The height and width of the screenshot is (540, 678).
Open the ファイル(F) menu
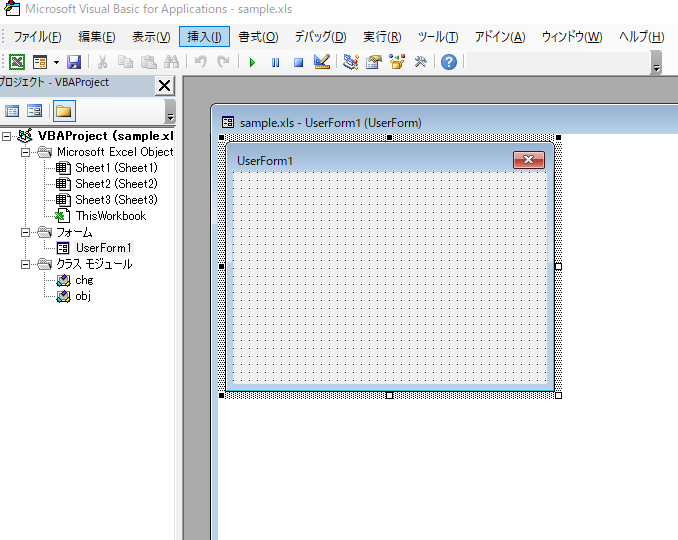tap(37, 37)
